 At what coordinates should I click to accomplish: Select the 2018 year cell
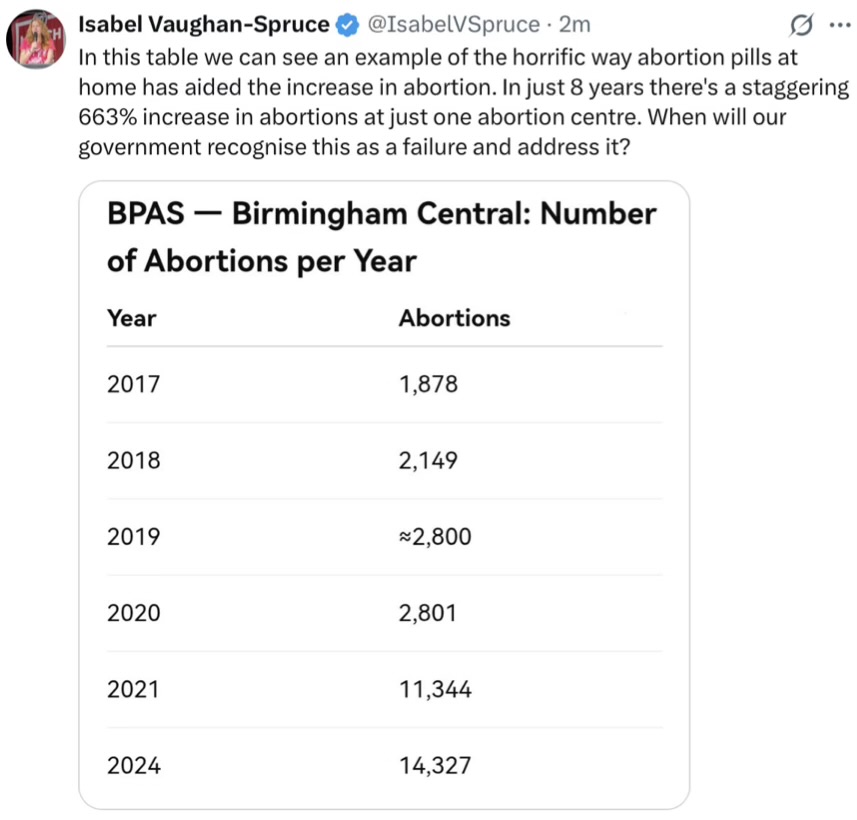click(133, 461)
